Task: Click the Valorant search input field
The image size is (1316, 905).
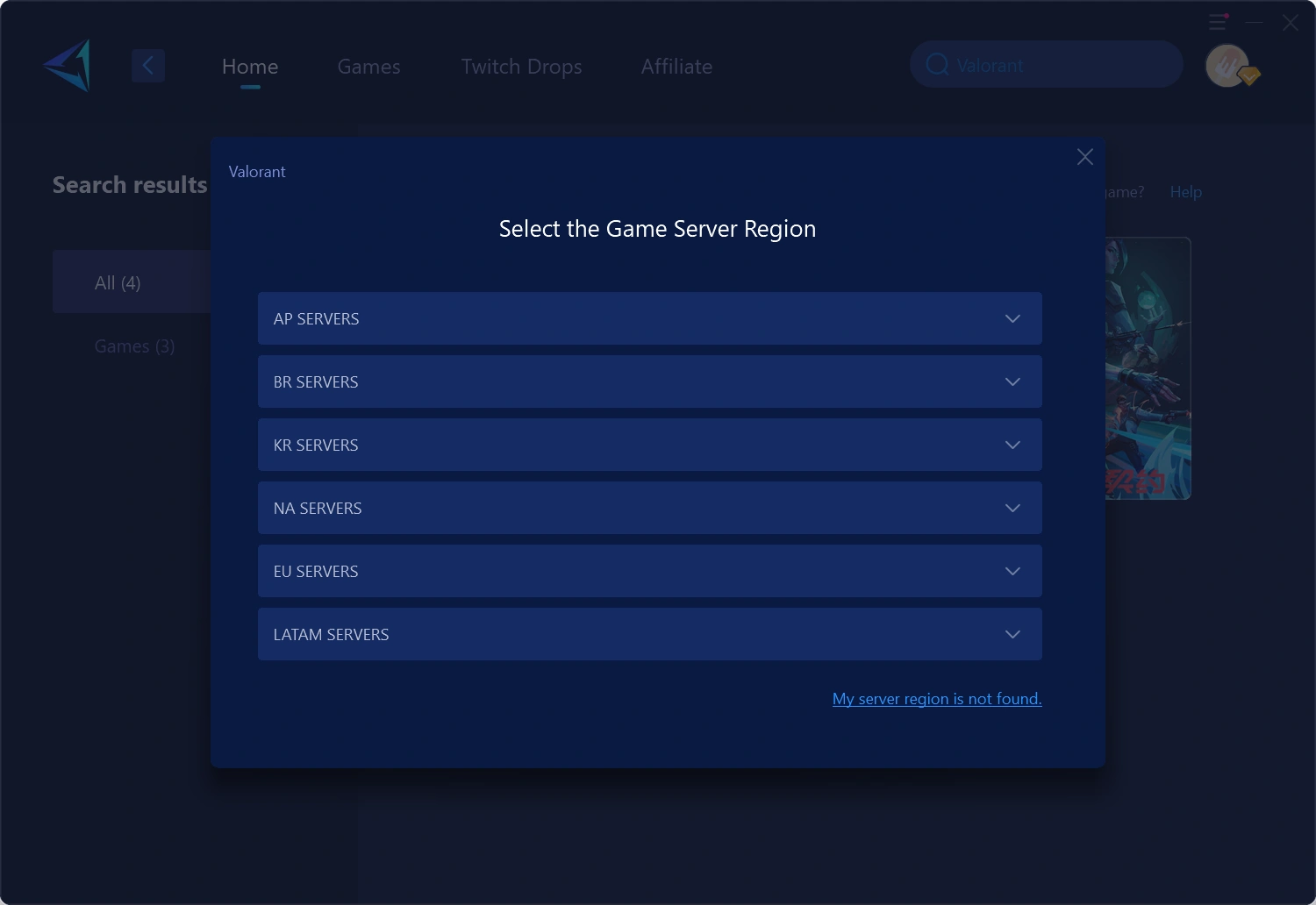Action: click(1044, 64)
